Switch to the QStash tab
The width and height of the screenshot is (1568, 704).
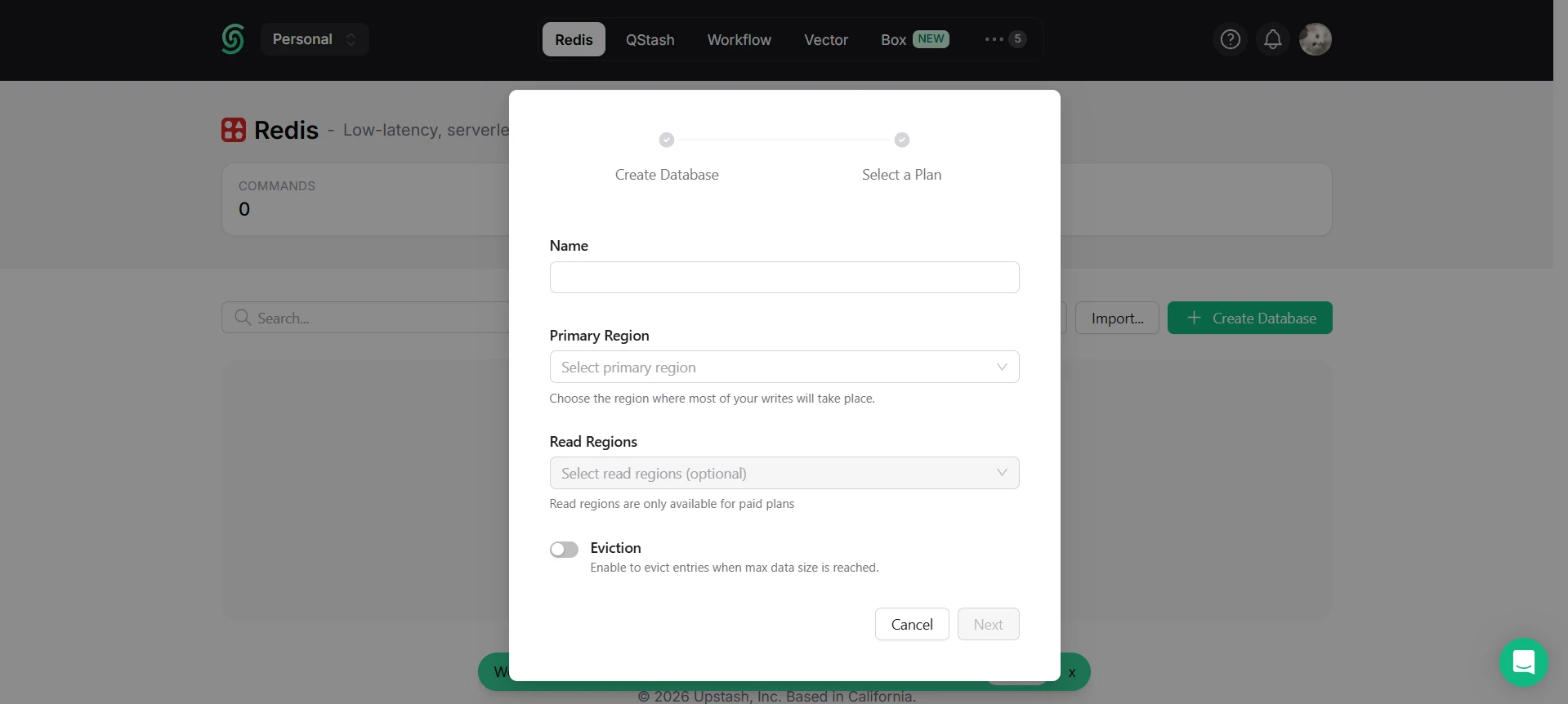coord(650,39)
